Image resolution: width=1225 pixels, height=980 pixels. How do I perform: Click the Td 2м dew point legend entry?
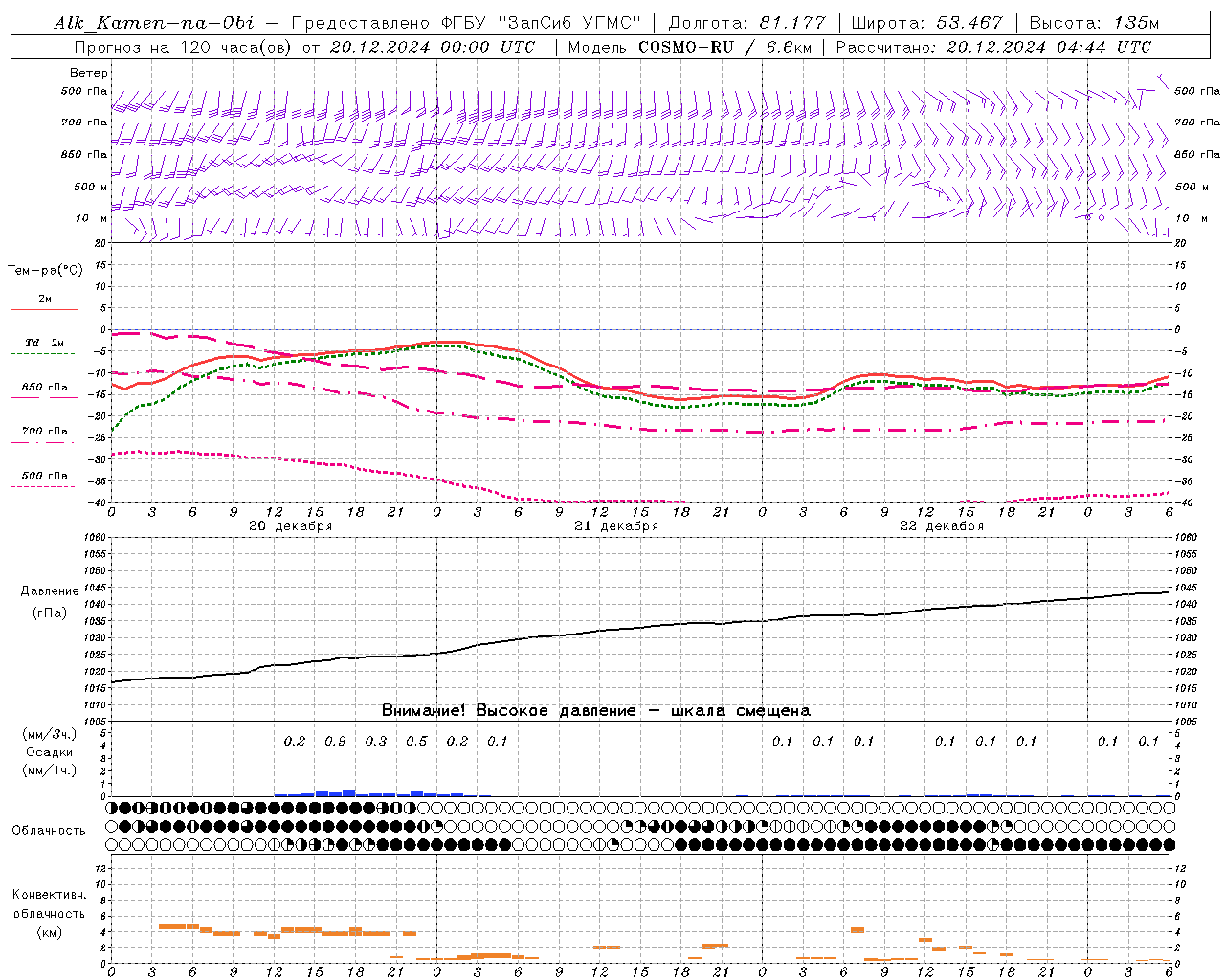45,343
